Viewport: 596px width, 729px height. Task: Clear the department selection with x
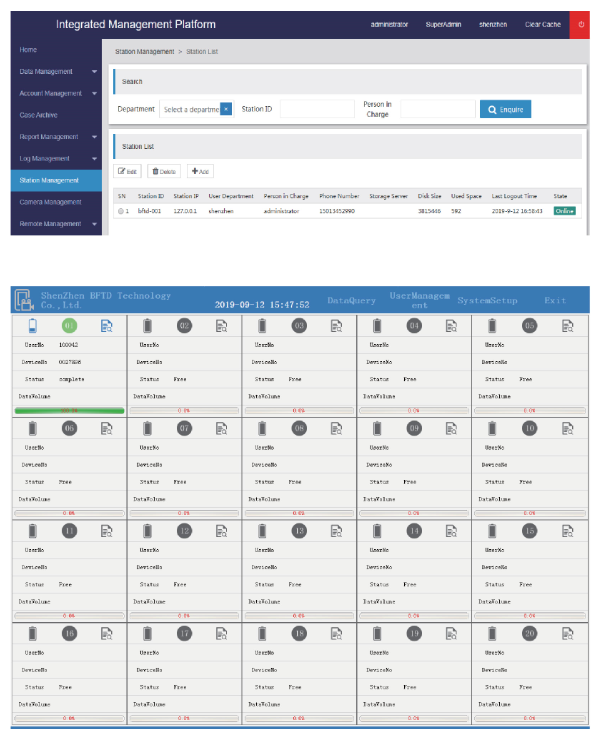tap(226, 109)
